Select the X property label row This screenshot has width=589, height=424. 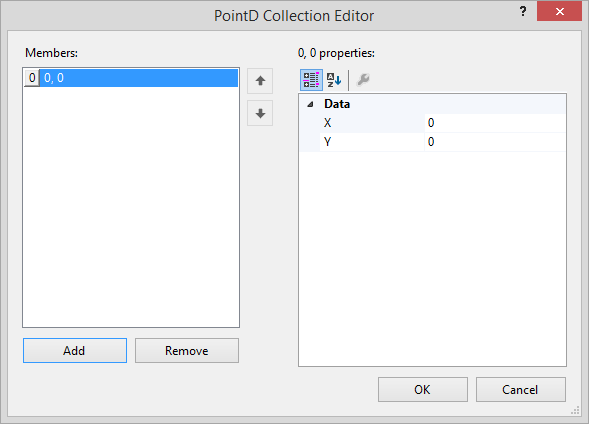372,123
